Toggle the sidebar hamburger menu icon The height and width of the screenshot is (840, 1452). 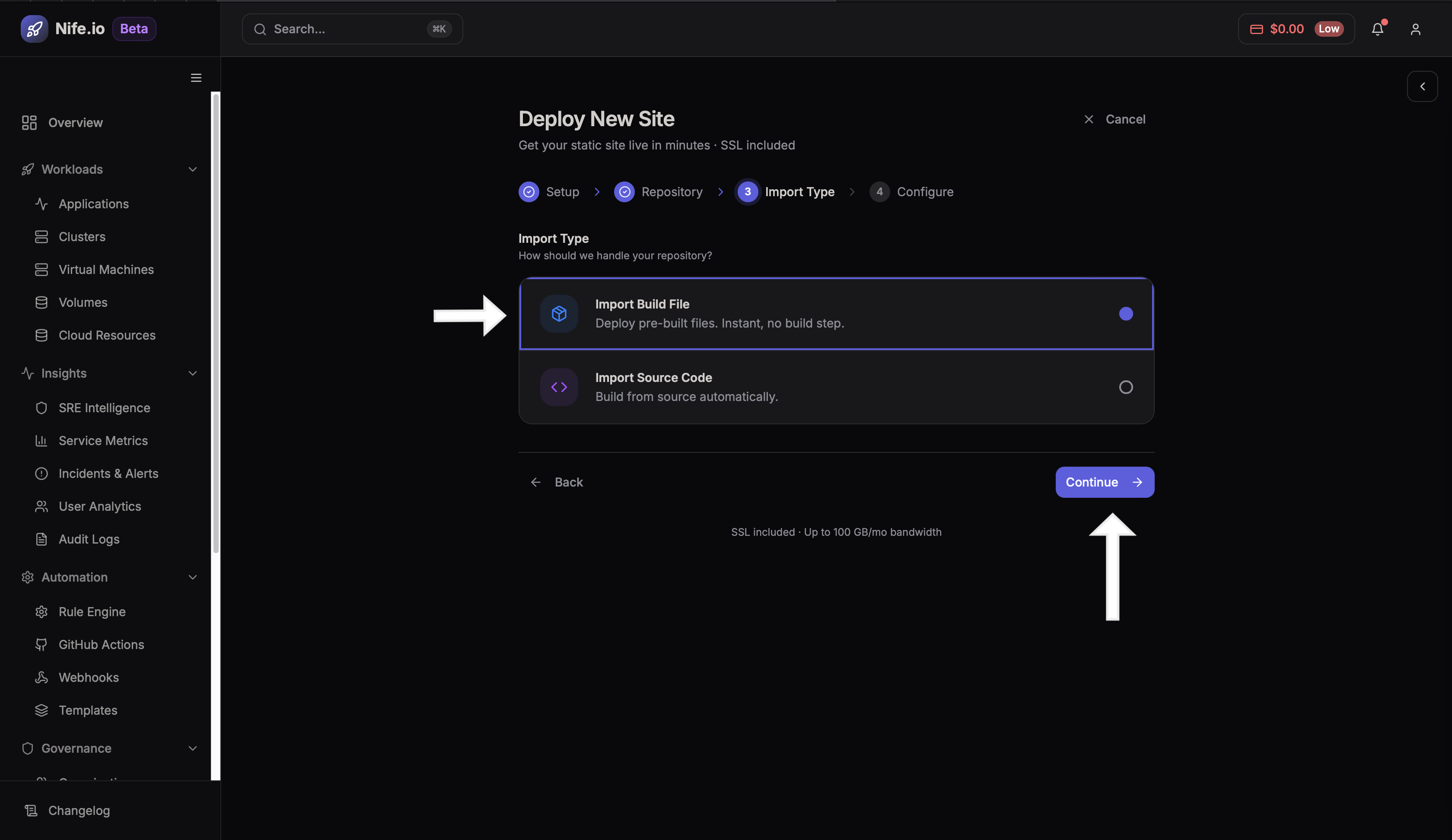(x=196, y=78)
